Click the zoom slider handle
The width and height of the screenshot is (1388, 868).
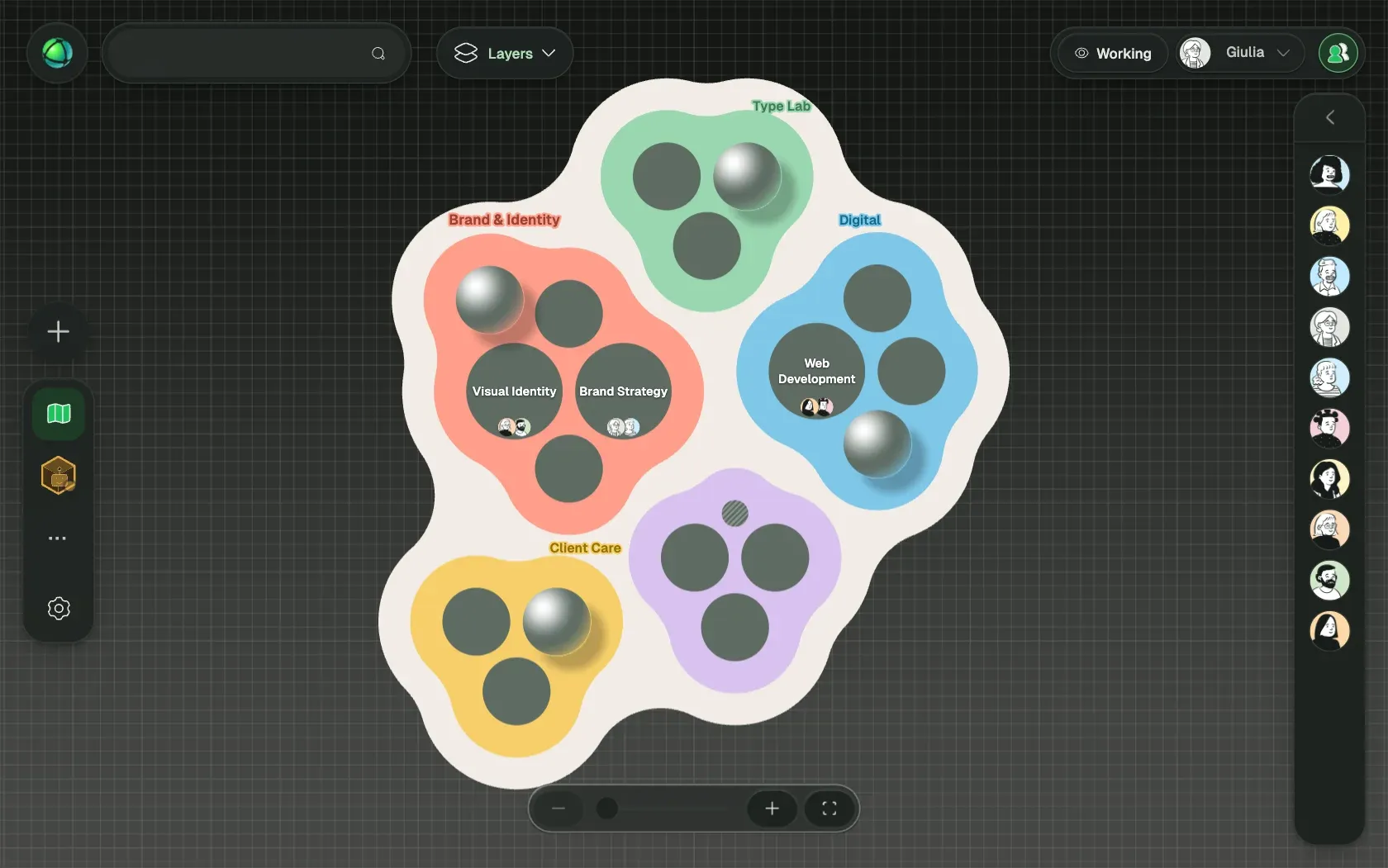pos(607,809)
